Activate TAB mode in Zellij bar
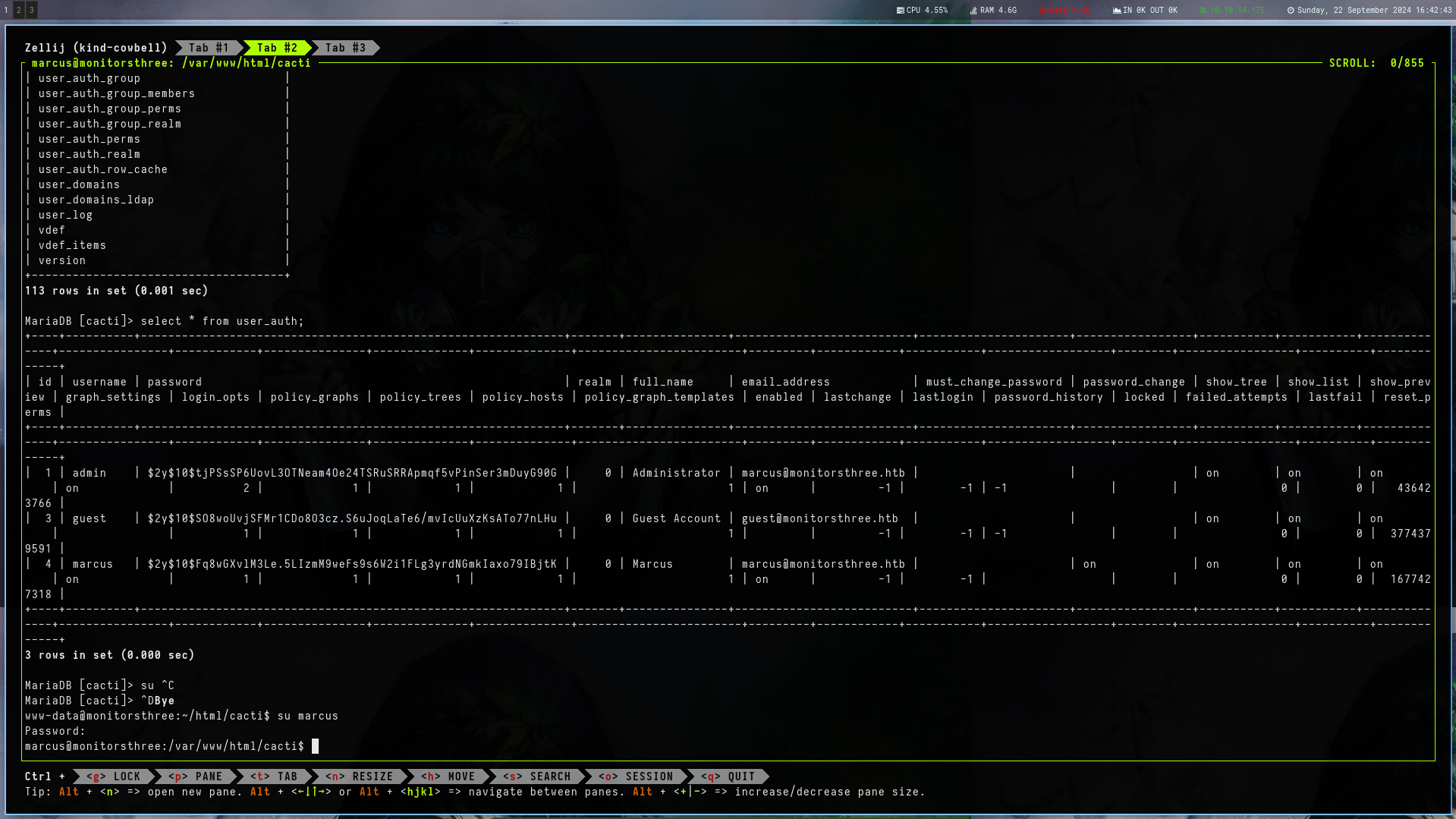 274,776
